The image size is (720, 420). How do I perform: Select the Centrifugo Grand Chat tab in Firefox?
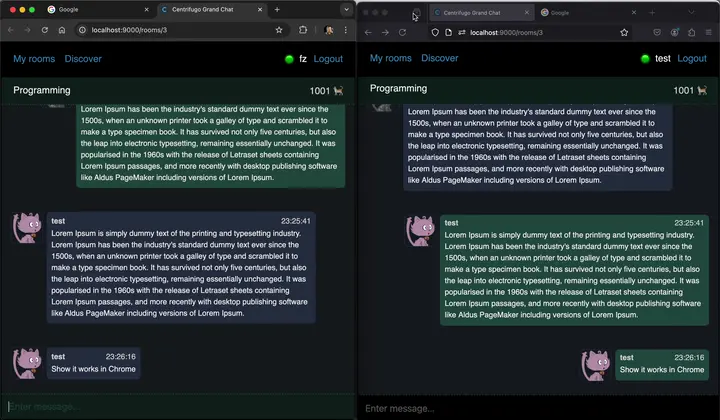482,13
